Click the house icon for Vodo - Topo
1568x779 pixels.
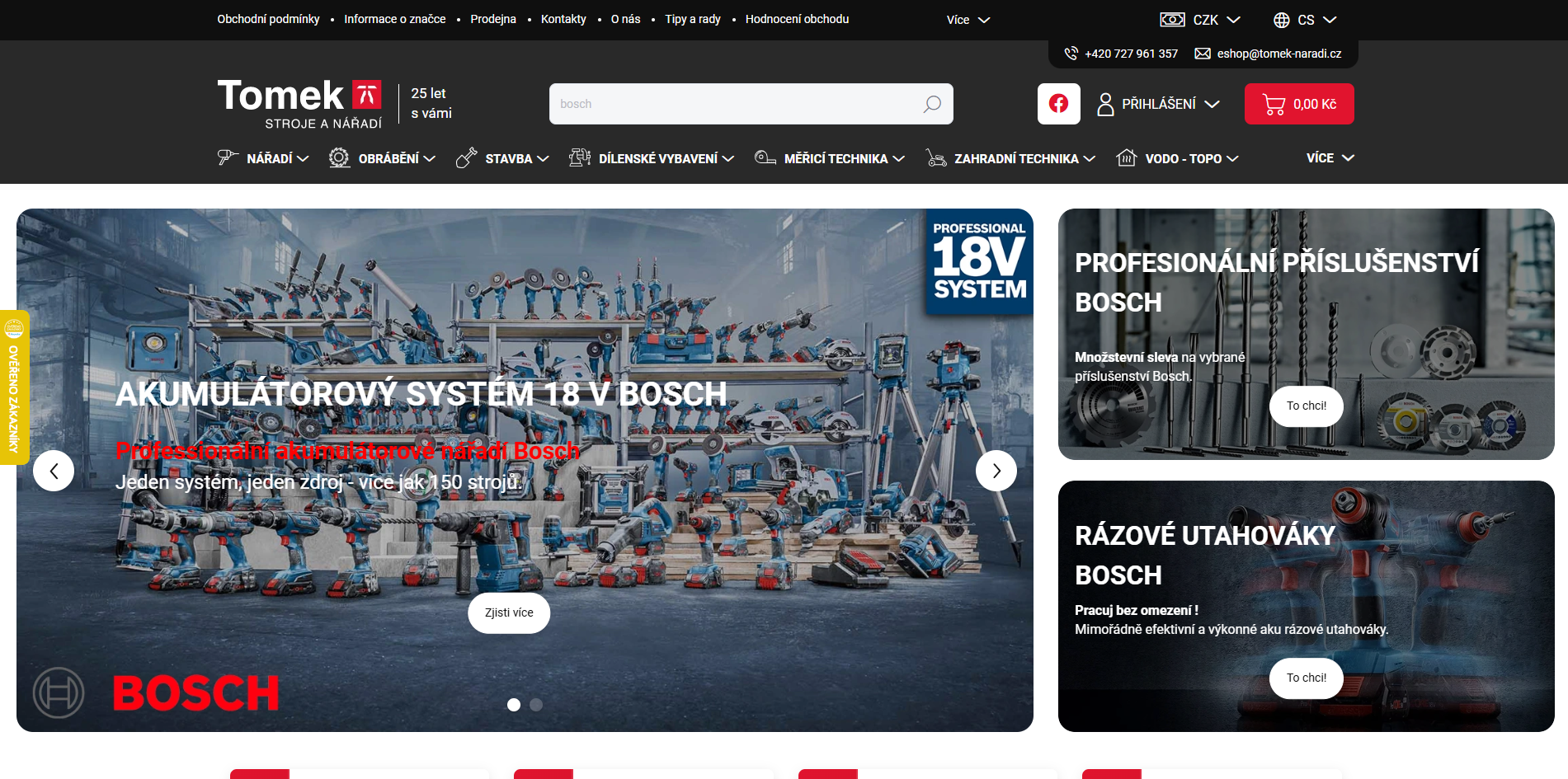click(1127, 157)
